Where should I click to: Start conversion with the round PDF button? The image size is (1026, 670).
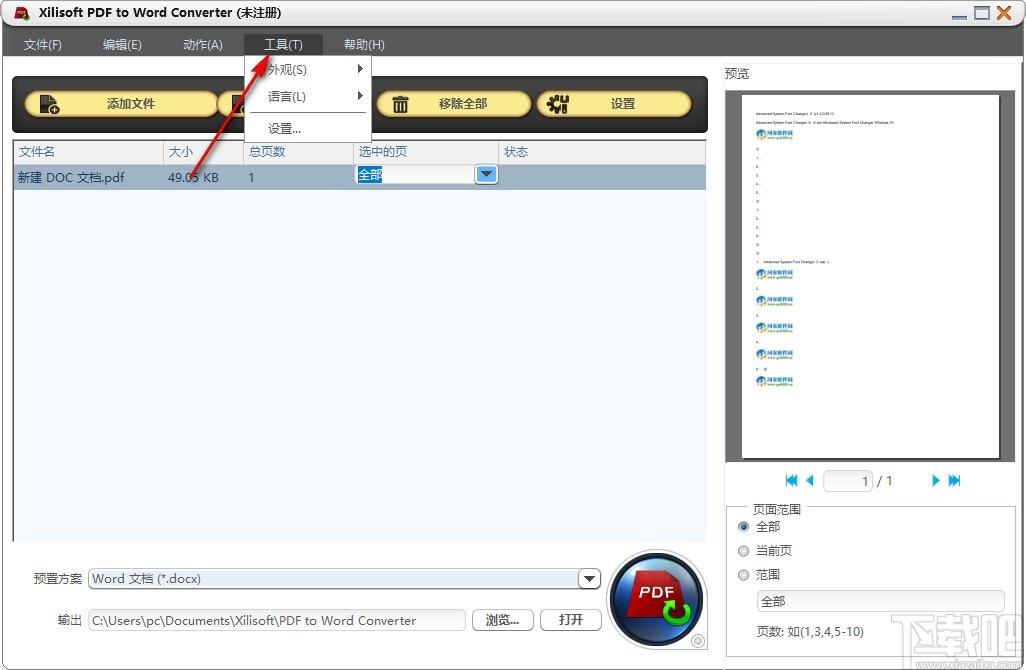coord(657,600)
